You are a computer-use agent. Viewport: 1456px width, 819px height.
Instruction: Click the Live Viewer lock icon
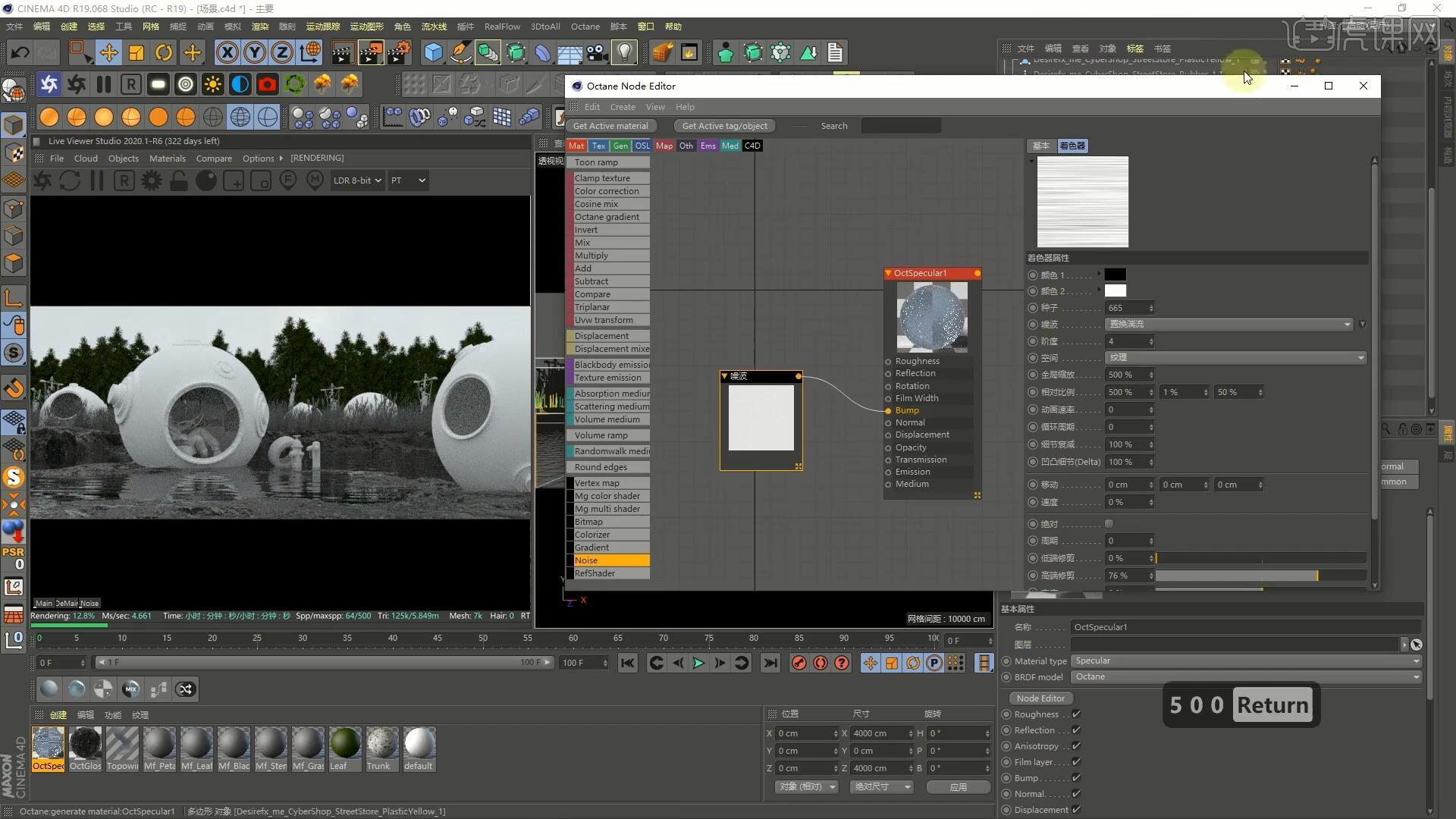(179, 180)
